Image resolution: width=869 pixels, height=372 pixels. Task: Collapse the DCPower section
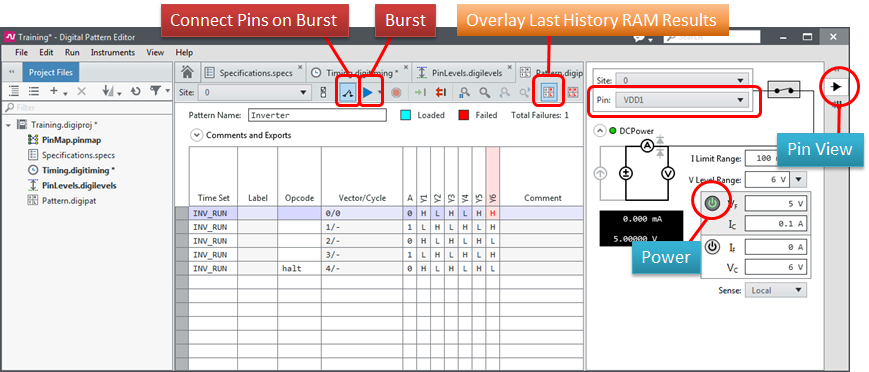click(x=600, y=131)
